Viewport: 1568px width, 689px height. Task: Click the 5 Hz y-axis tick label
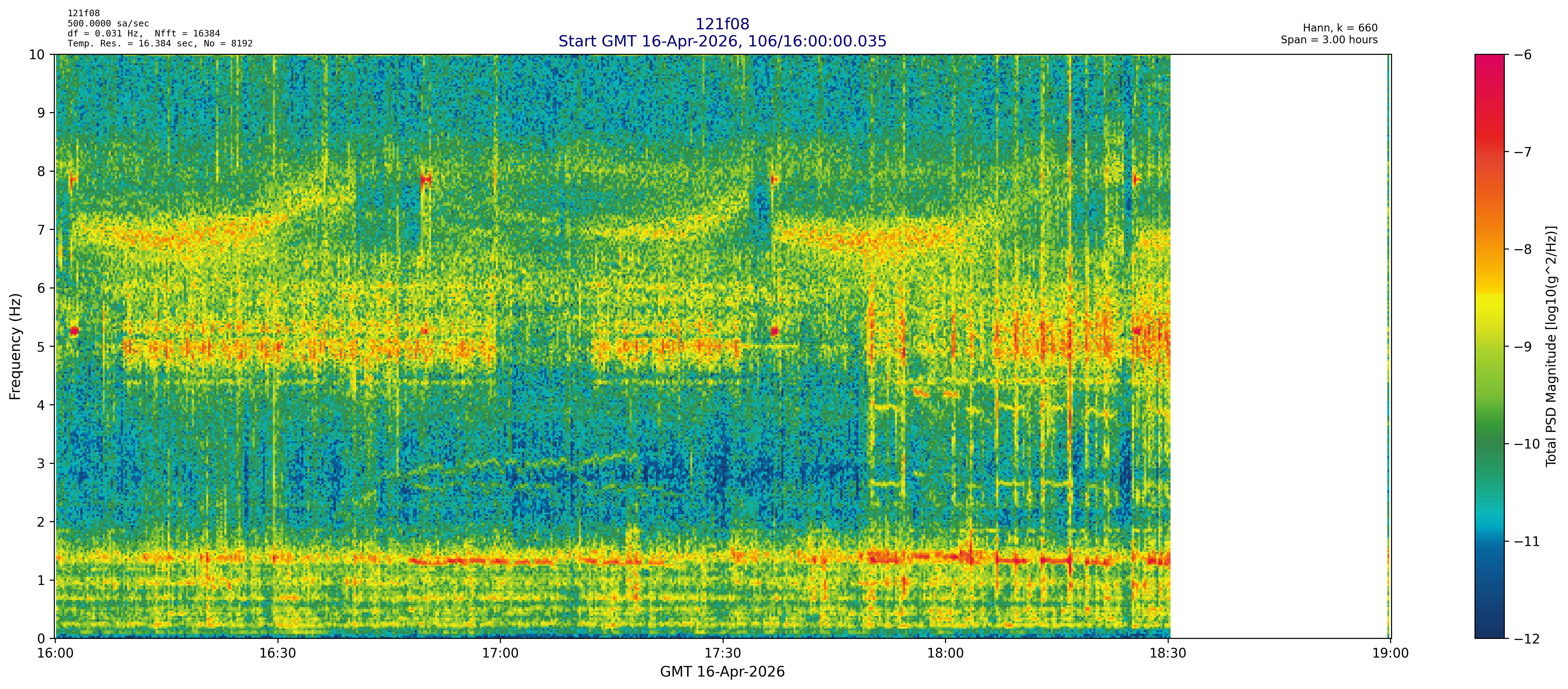(x=41, y=346)
